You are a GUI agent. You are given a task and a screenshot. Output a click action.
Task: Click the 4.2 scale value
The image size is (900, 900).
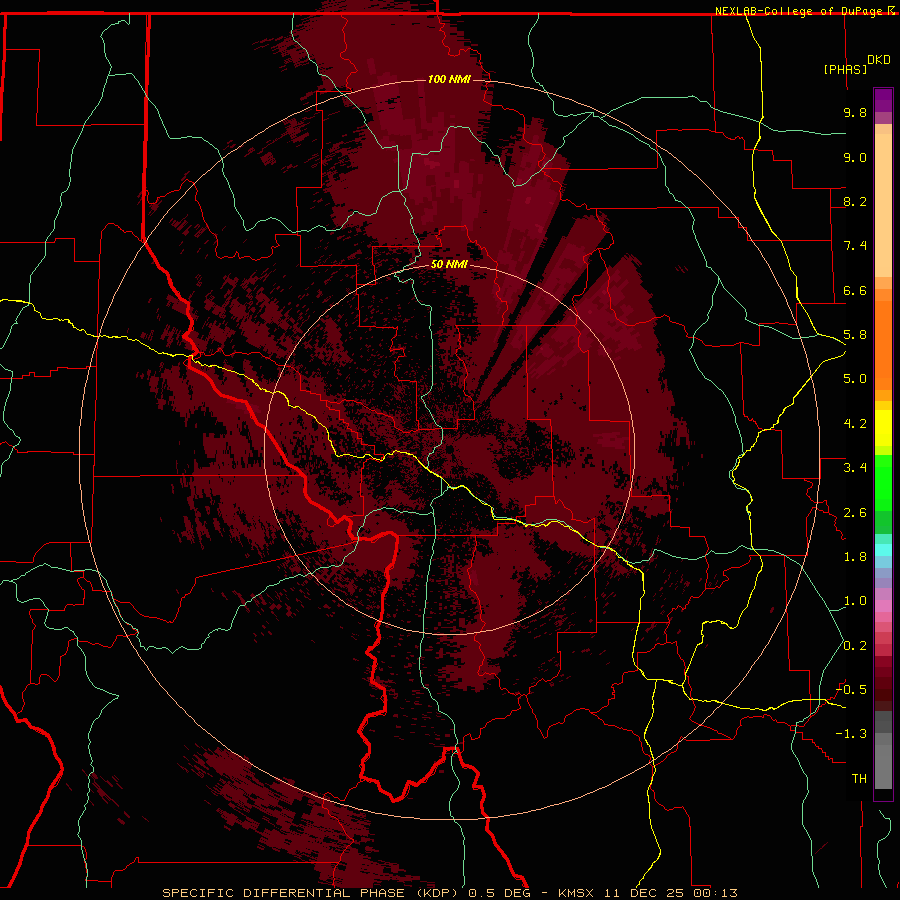(x=855, y=424)
